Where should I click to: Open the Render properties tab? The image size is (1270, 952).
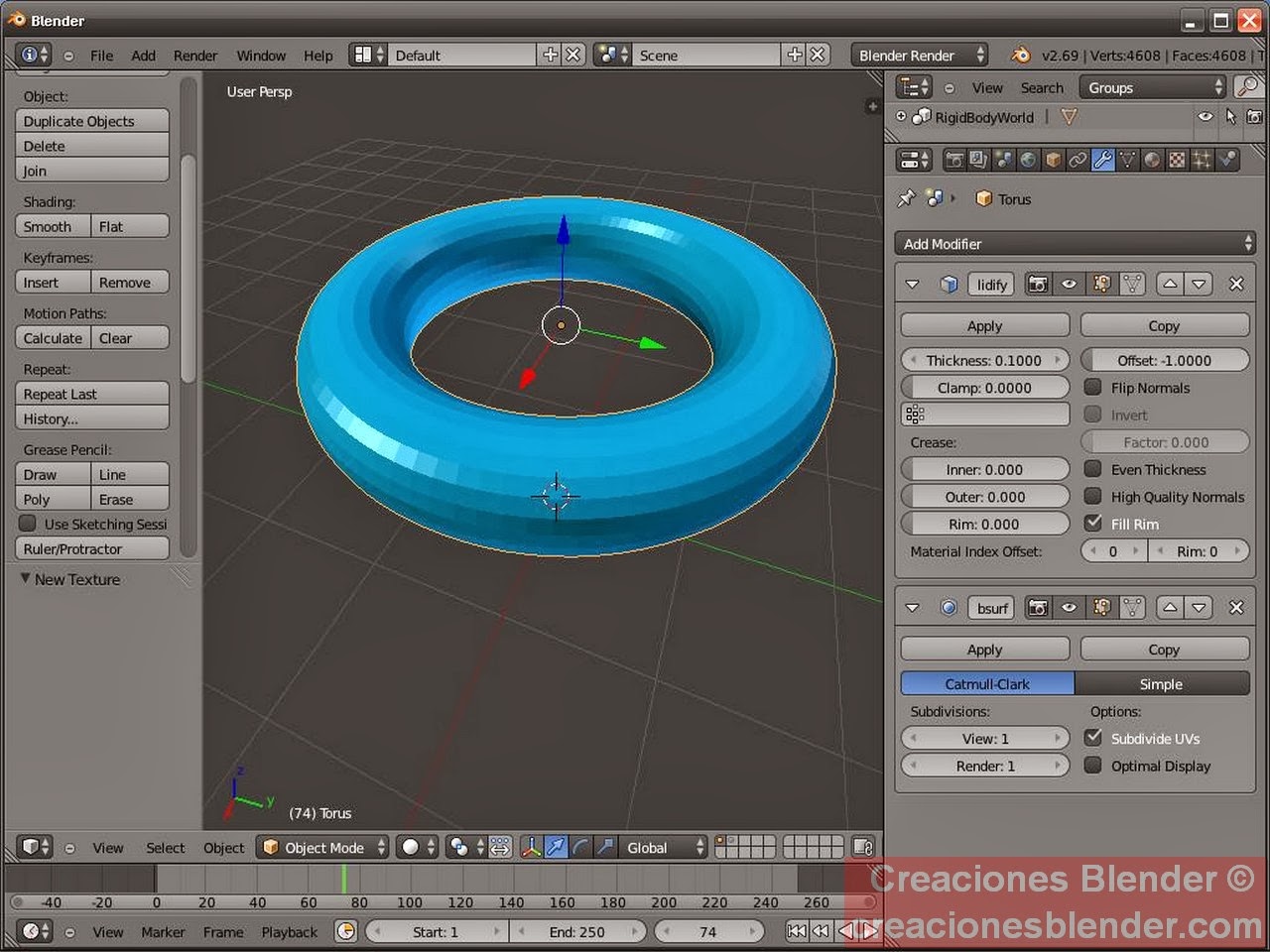point(953,159)
